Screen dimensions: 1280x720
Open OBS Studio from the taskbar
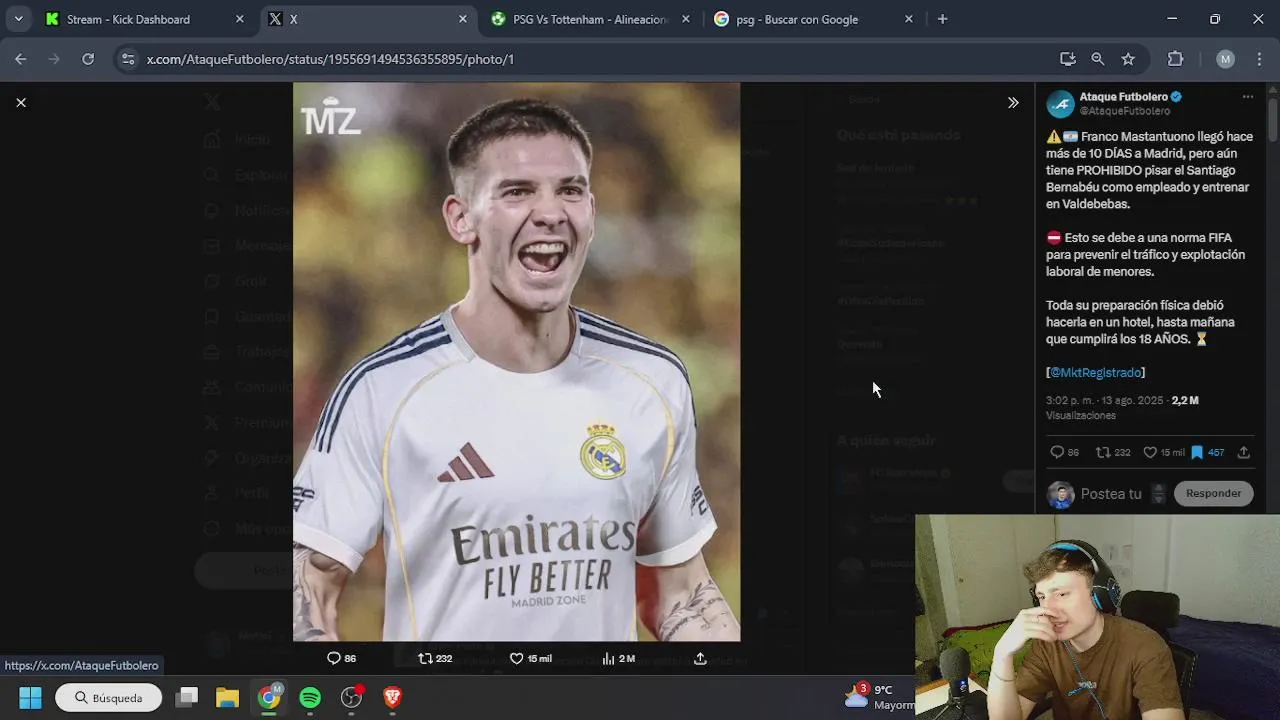pyautogui.click(x=351, y=697)
